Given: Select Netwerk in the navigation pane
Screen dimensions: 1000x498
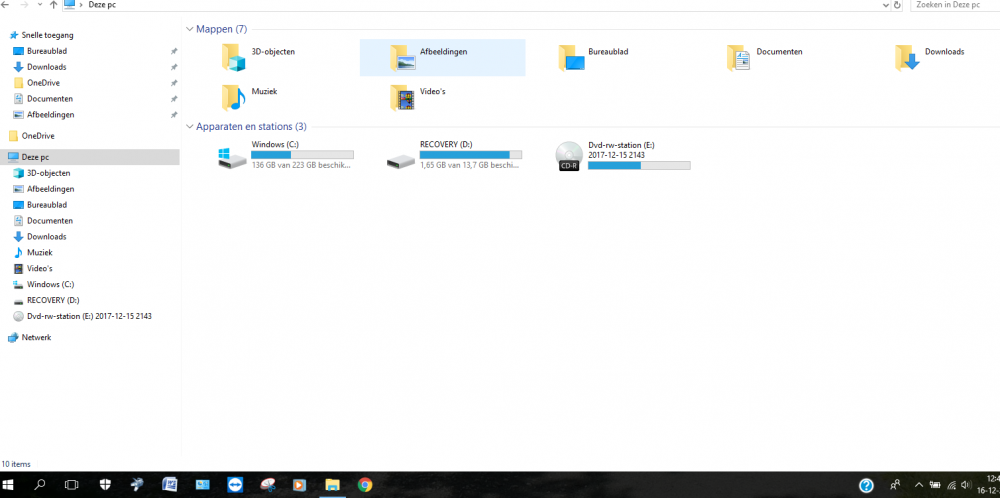Looking at the screenshot, I should (x=36, y=337).
